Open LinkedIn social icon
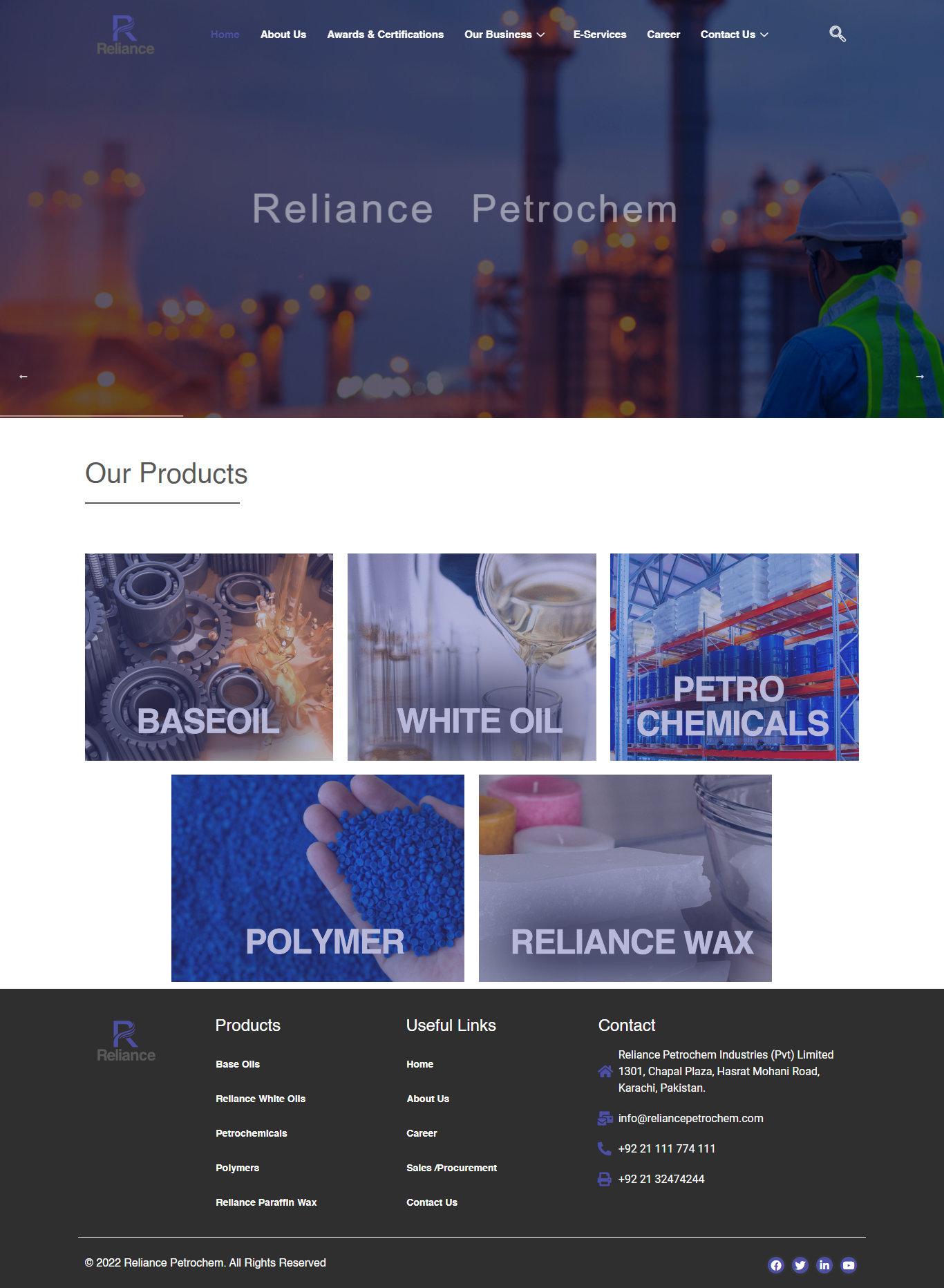This screenshot has width=944, height=1288. pos(824,1265)
